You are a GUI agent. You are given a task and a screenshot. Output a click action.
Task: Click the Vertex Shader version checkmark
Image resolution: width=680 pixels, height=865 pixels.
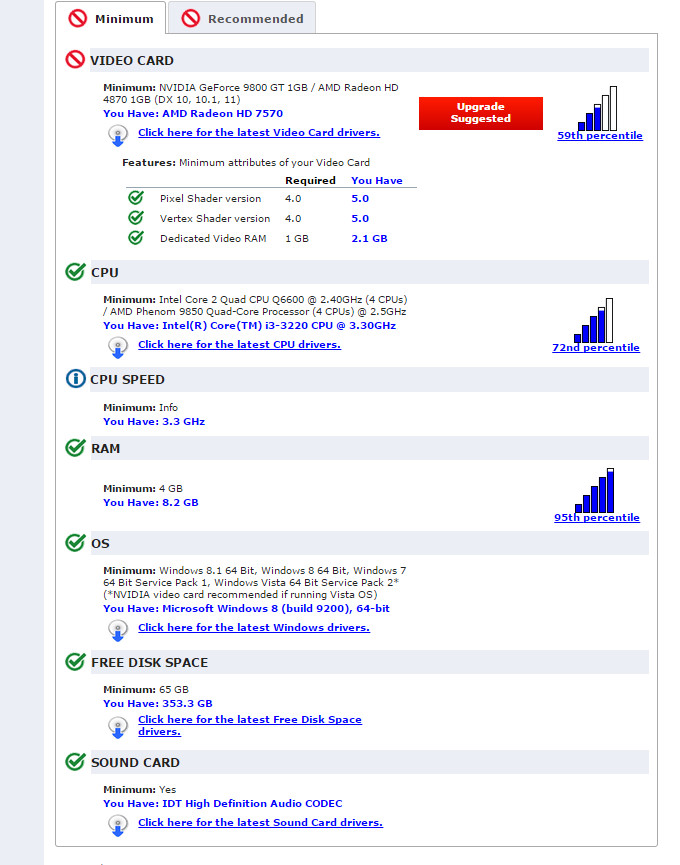[136, 218]
